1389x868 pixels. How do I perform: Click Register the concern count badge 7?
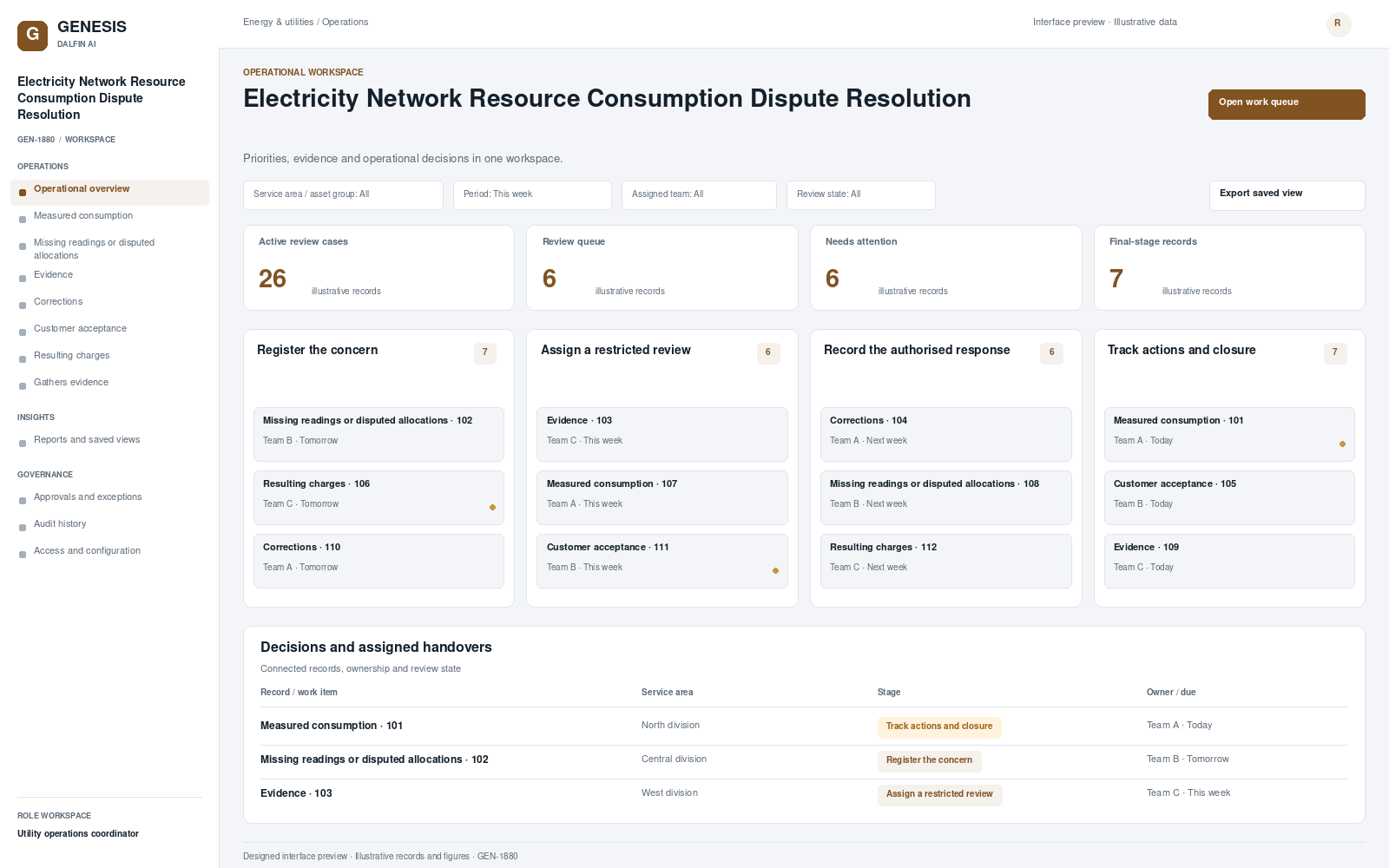point(484,352)
